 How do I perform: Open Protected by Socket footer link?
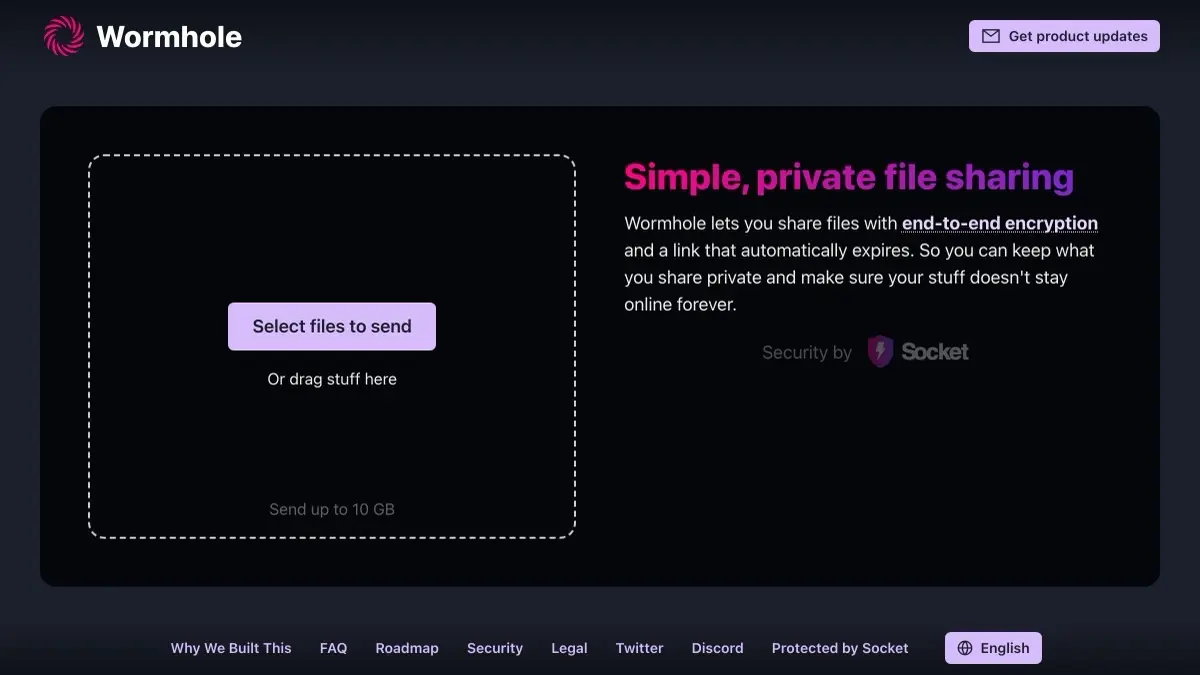click(840, 648)
